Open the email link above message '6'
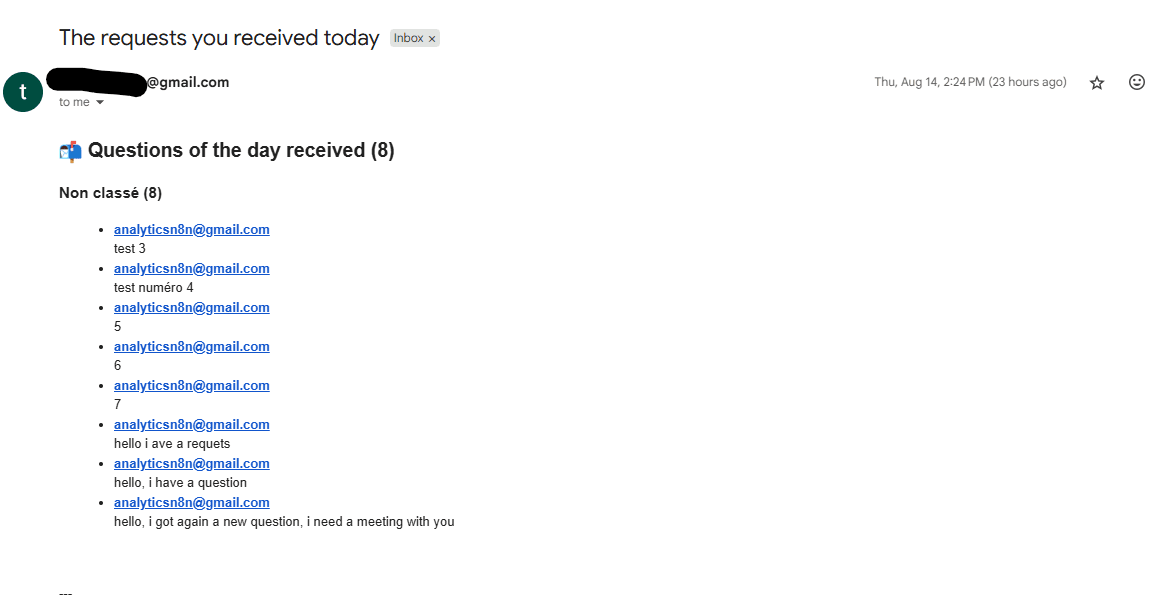Screen dimensions: 1164x596 [192, 347]
